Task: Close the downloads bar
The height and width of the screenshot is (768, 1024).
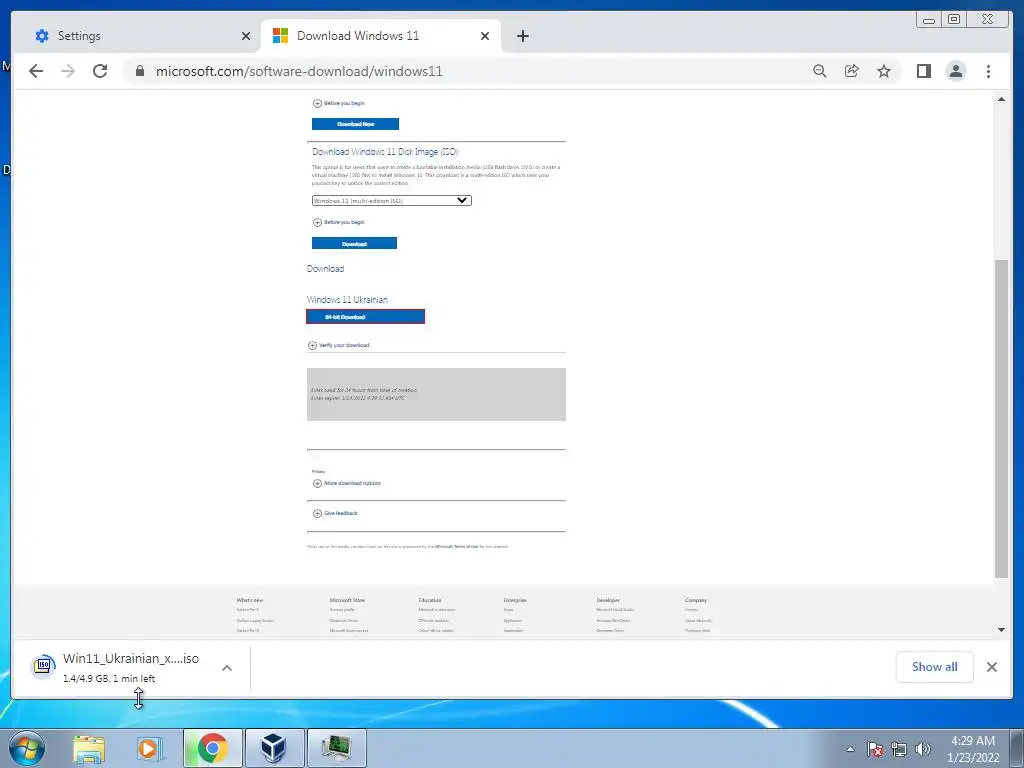Action: (x=991, y=667)
